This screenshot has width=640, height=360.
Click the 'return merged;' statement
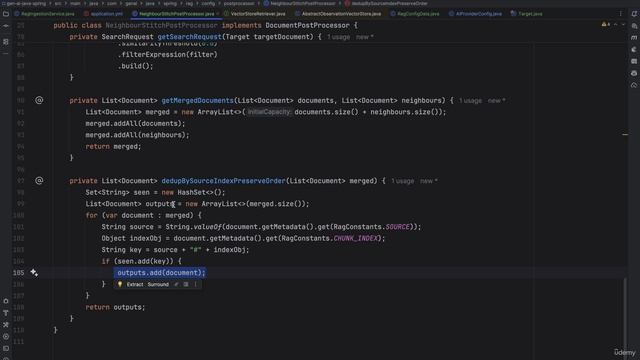pyautogui.click(x=113, y=147)
